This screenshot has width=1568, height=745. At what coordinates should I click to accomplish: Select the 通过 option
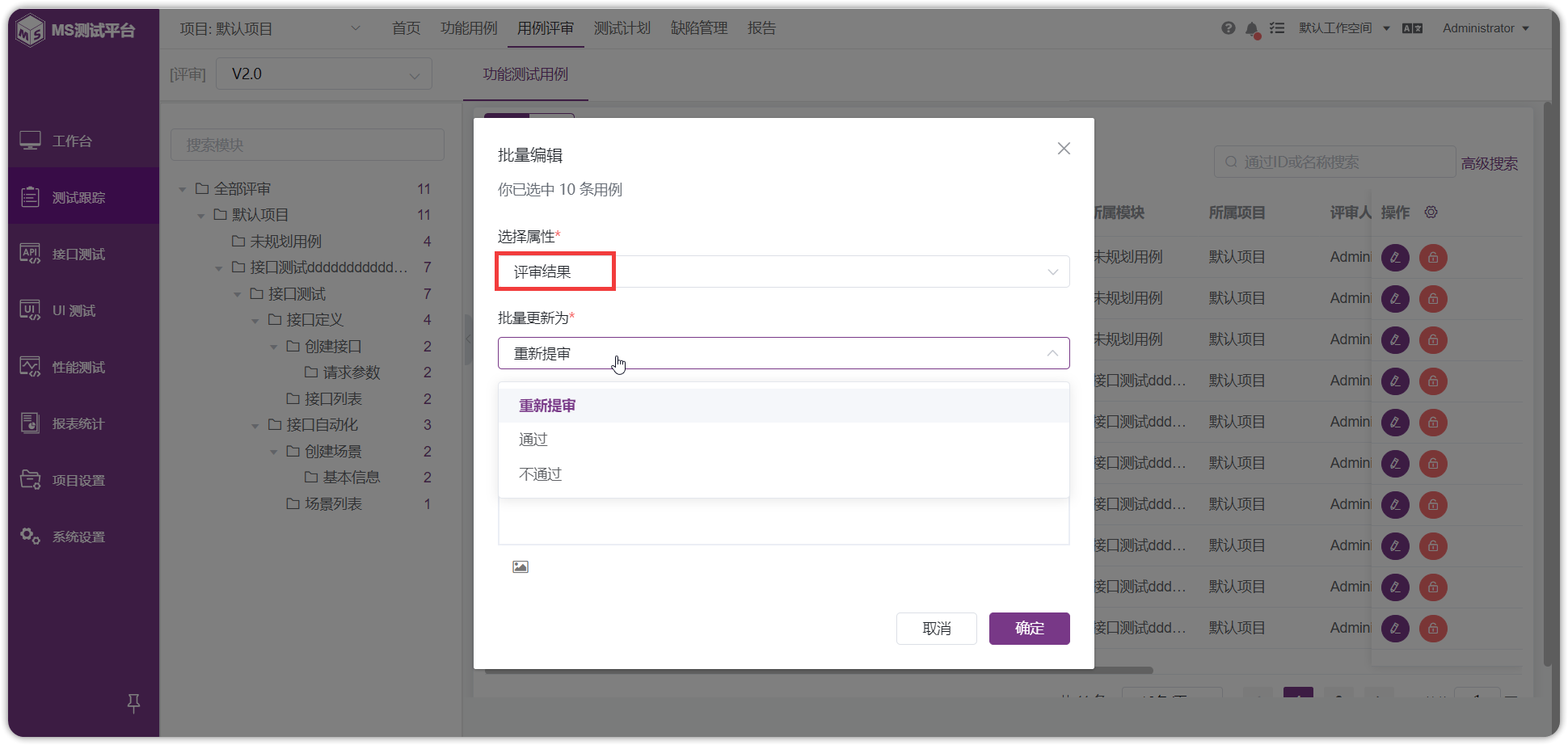click(783, 440)
